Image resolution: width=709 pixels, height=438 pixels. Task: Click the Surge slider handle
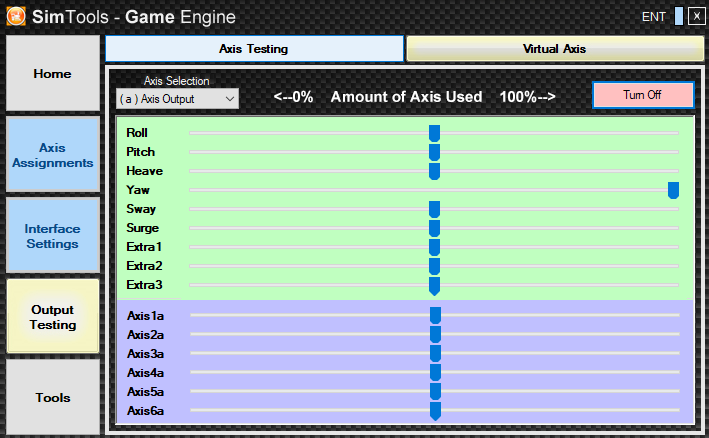pos(434,228)
